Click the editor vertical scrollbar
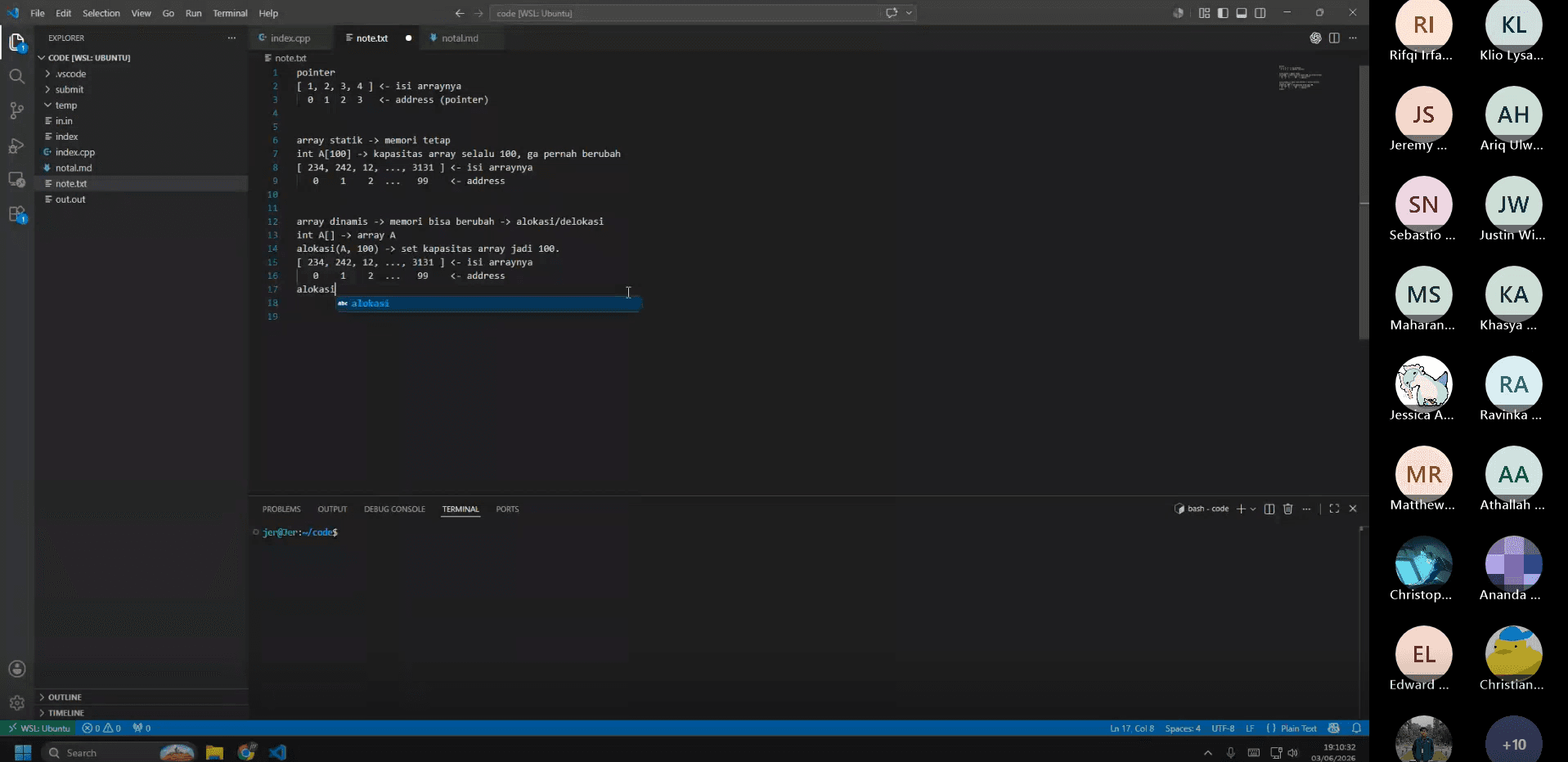The width and height of the screenshot is (1568, 762). (x=1364, y=203)
